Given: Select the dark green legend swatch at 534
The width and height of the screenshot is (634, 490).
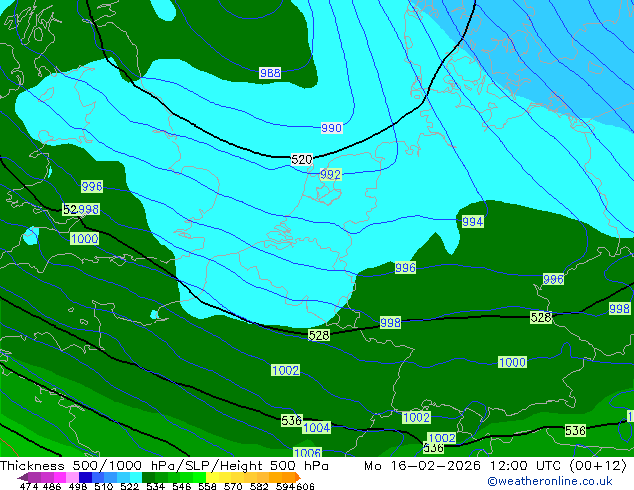Looking at the screenshot, I should (x=149, y=477).
